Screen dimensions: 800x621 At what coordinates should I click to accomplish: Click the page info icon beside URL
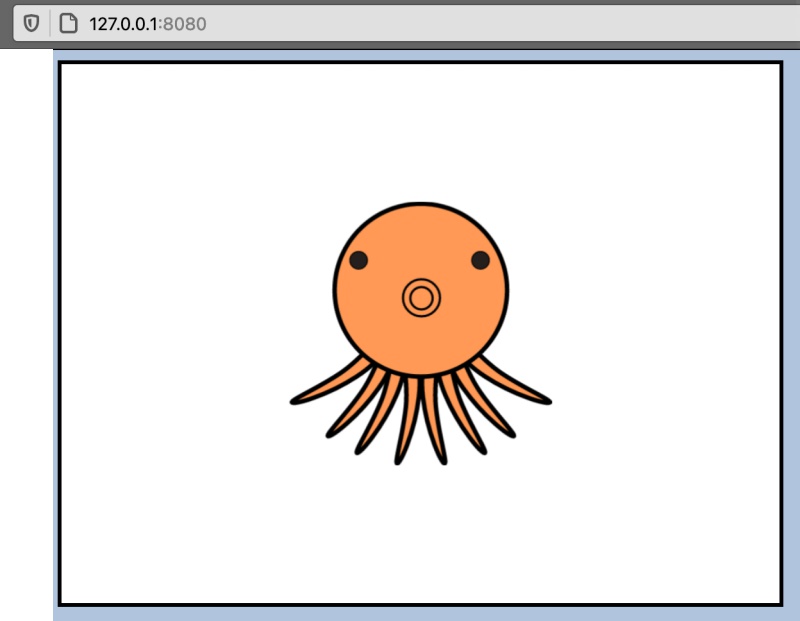pyautogui.click(x=68, y=23)
